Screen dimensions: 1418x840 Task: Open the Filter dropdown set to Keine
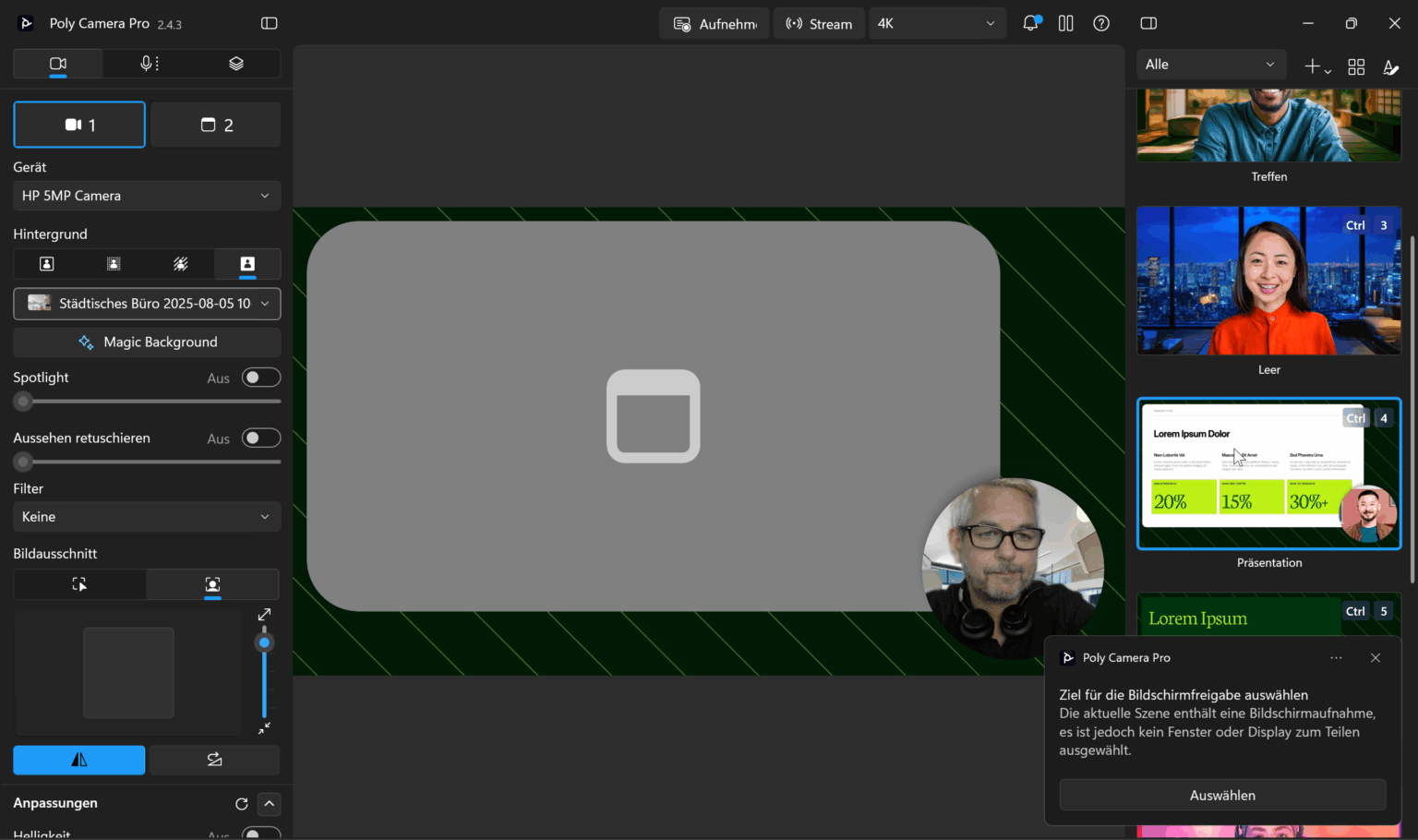147,517
